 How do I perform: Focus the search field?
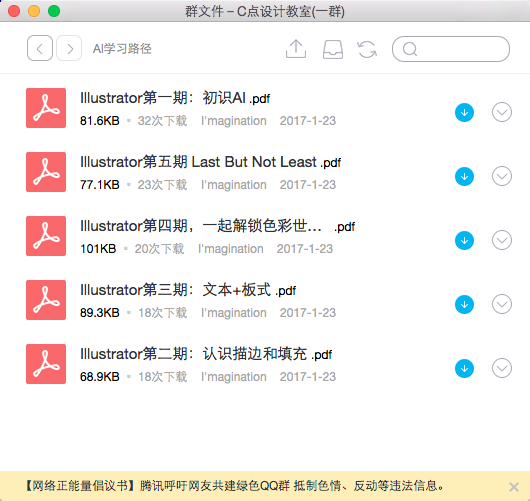point(451,49)
